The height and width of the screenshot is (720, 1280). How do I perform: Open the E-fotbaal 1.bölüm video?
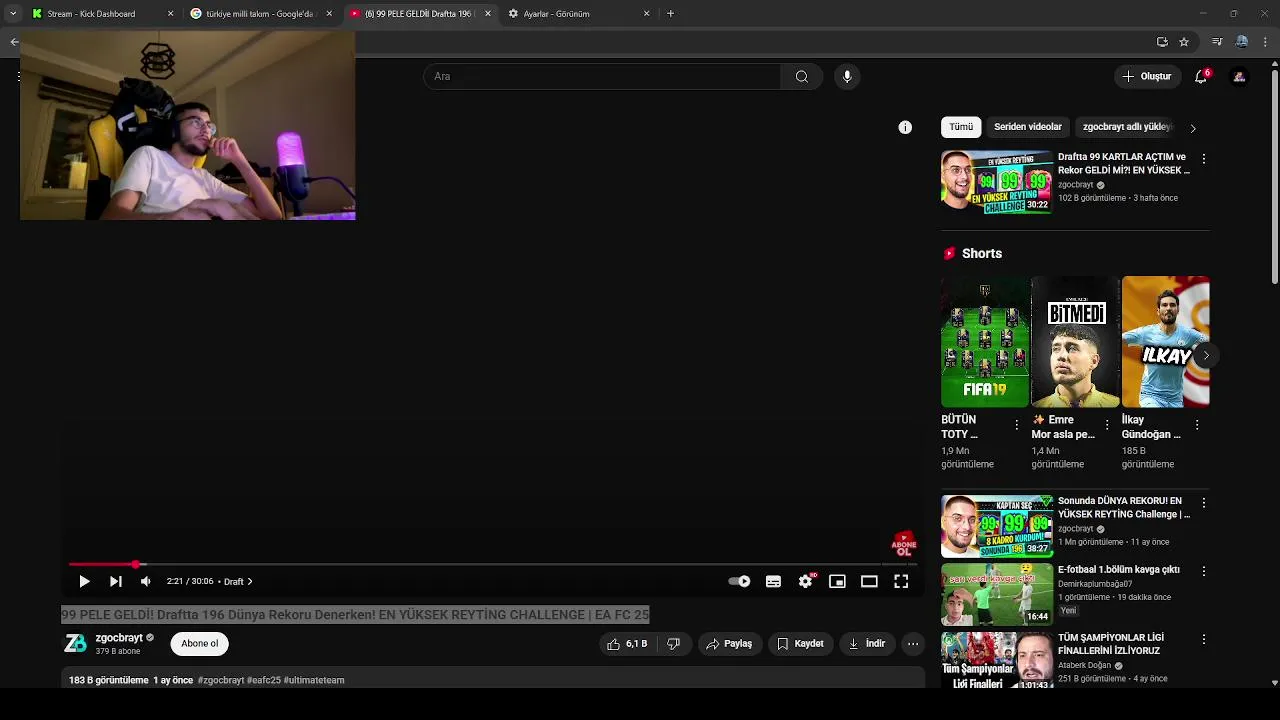(x=997, y=594)
